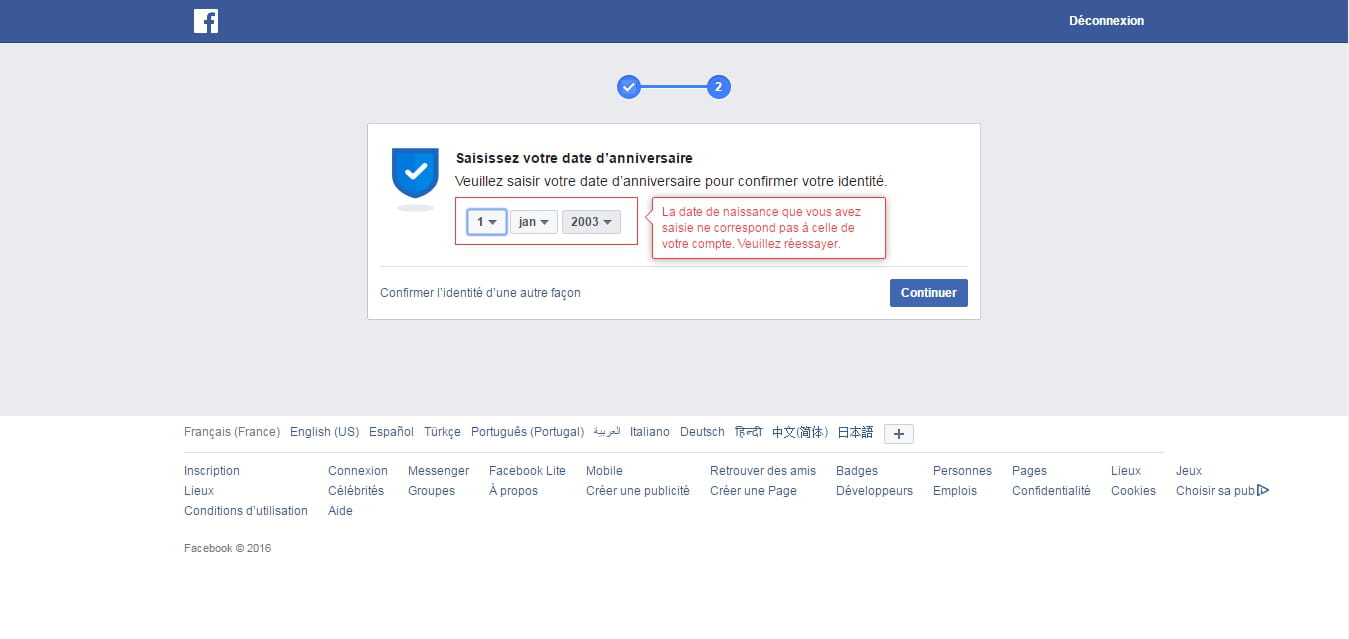The width and height of the screenshot is (1349, 639).
Task: Open Choisir sa pub link
Action: coord(1215,491)
